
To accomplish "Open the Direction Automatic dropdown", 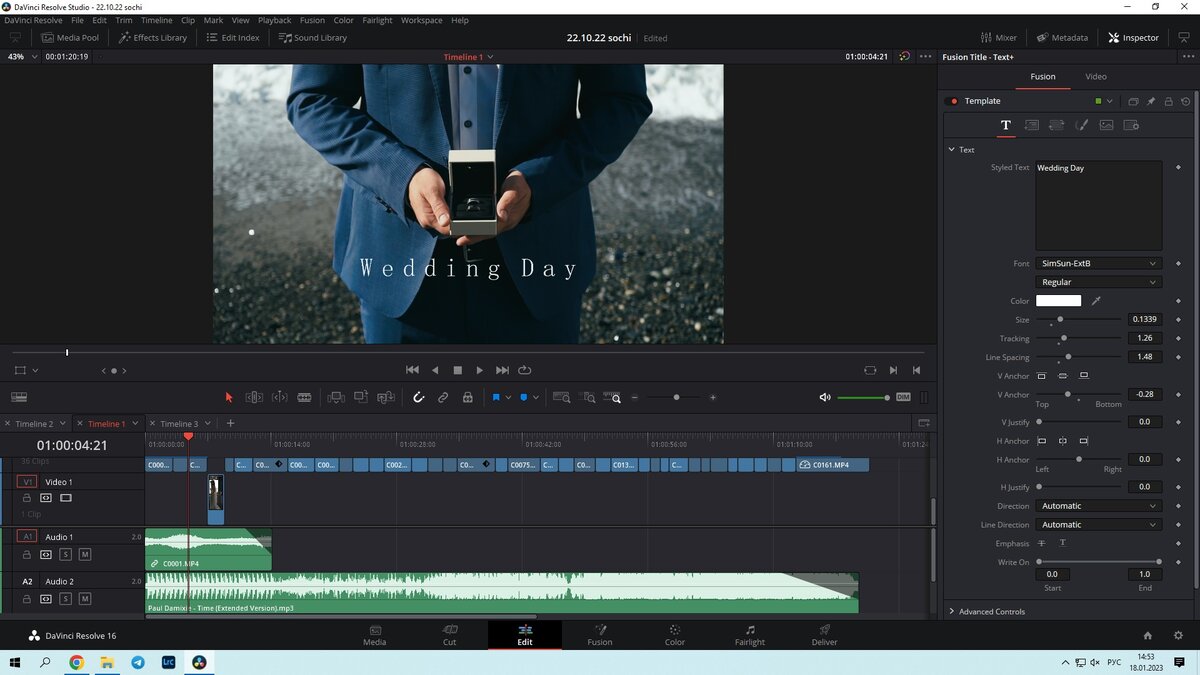I will click(1098, 506).
